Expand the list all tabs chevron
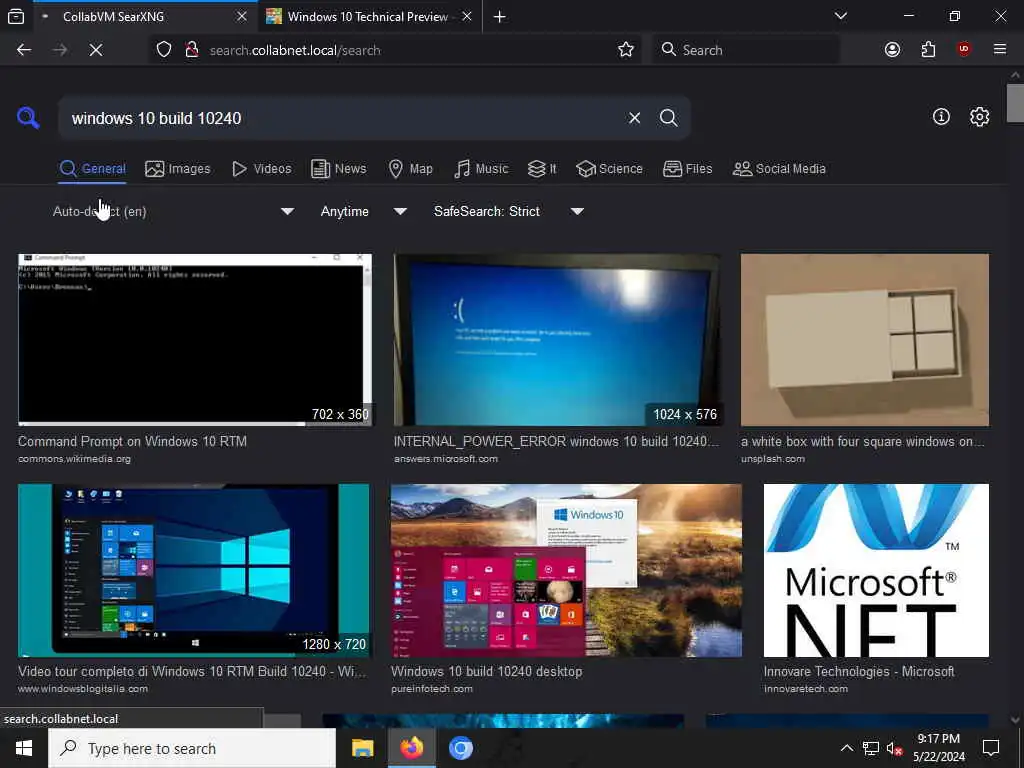 click(x=841, y=16)
